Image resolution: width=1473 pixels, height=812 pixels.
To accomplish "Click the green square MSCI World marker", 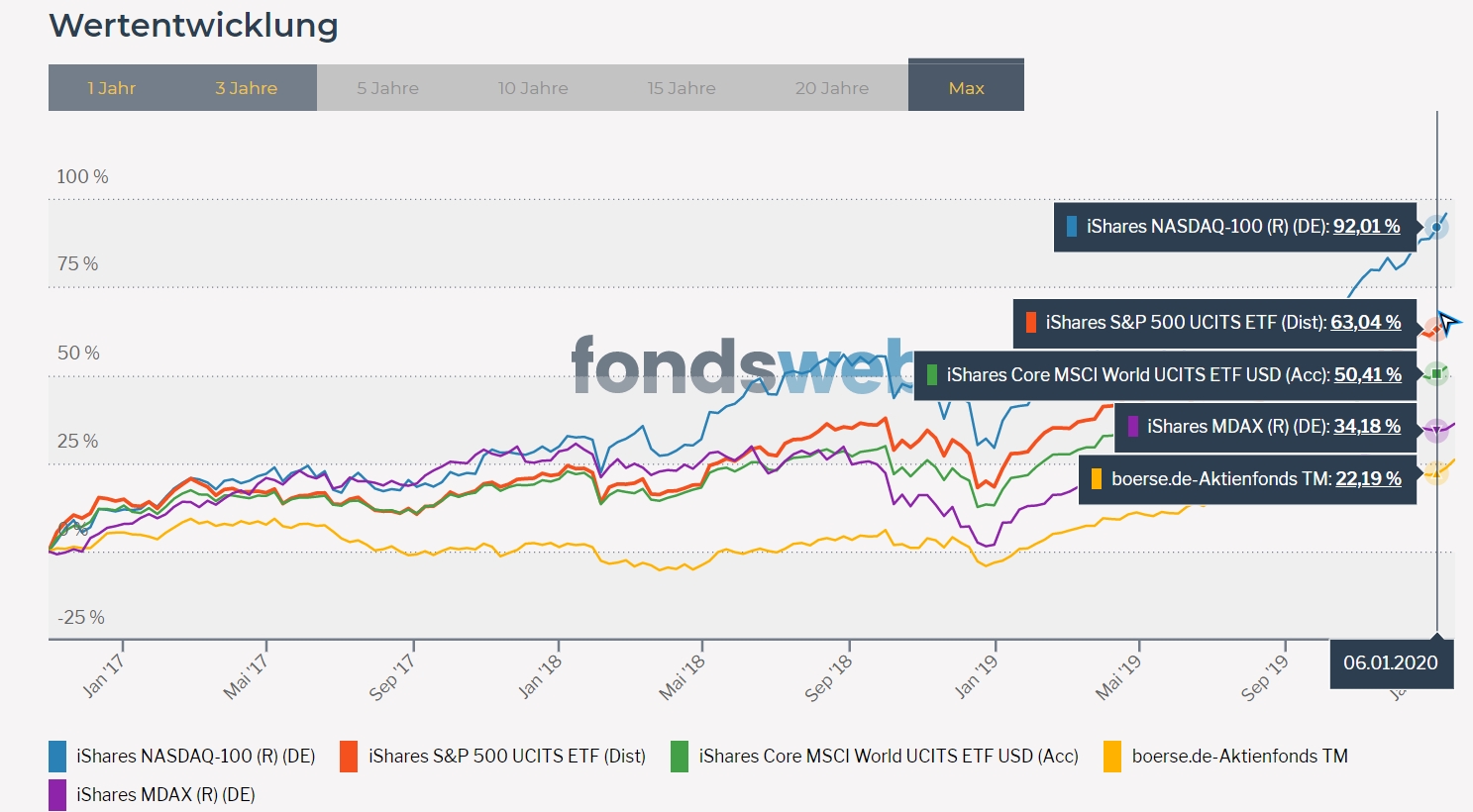I will [x=1436, y=373].
